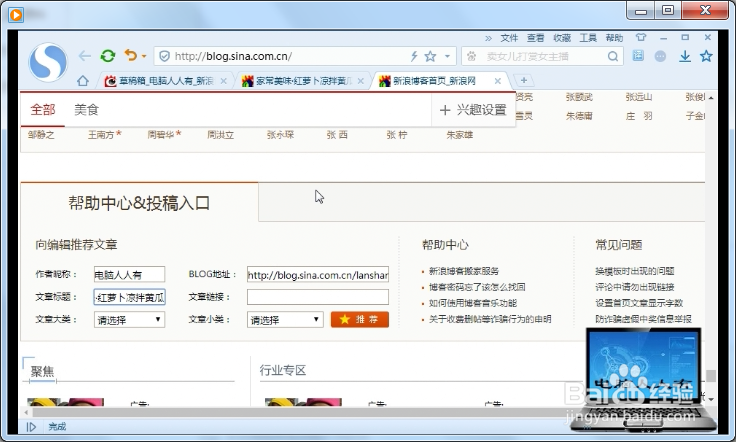Open blogger 周洪立 link

pyautogui.click(x=221, y=135)
